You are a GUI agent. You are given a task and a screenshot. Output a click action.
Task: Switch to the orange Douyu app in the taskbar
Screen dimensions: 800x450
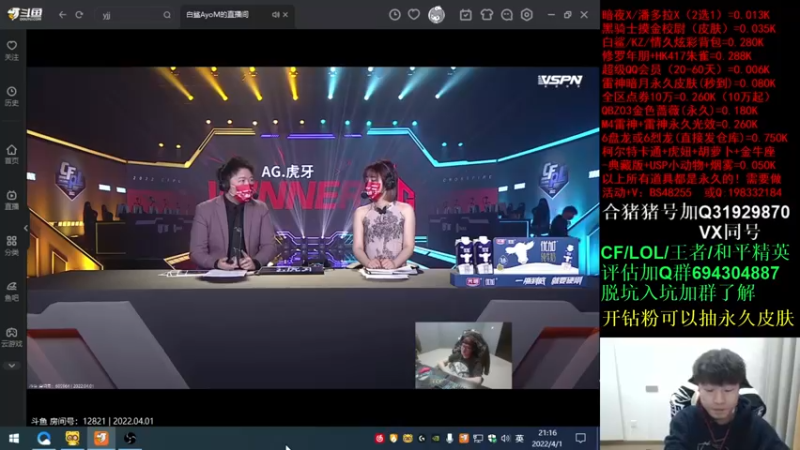click(101, 438)
